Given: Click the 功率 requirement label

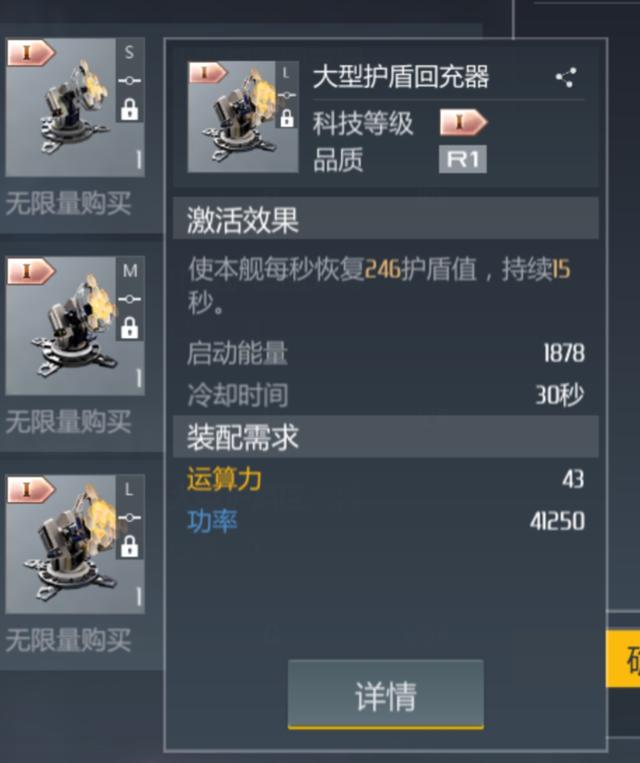Looking at the screenshot, I should (212, 521).
